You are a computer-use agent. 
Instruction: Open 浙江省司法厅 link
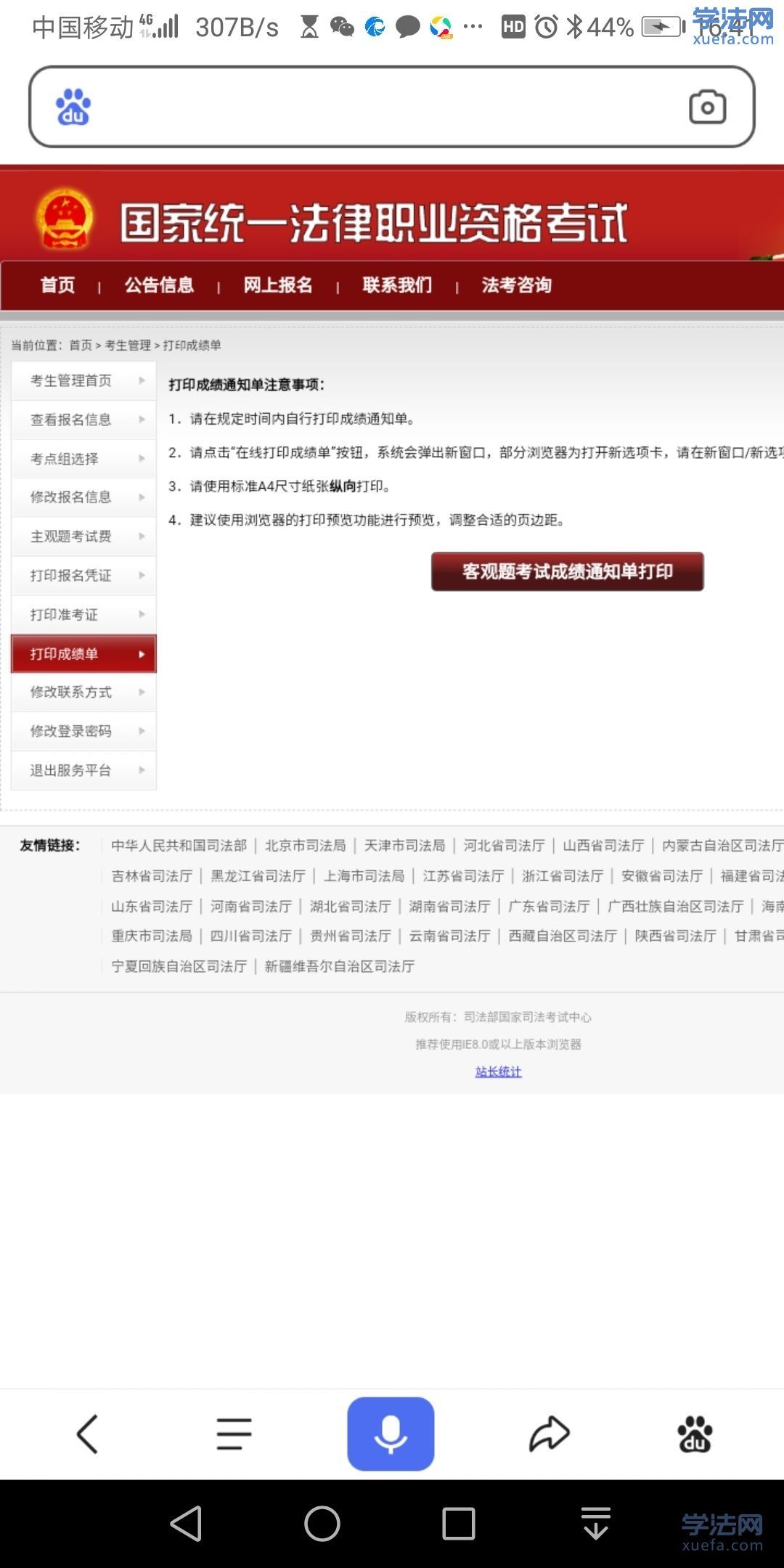(563, 876)
